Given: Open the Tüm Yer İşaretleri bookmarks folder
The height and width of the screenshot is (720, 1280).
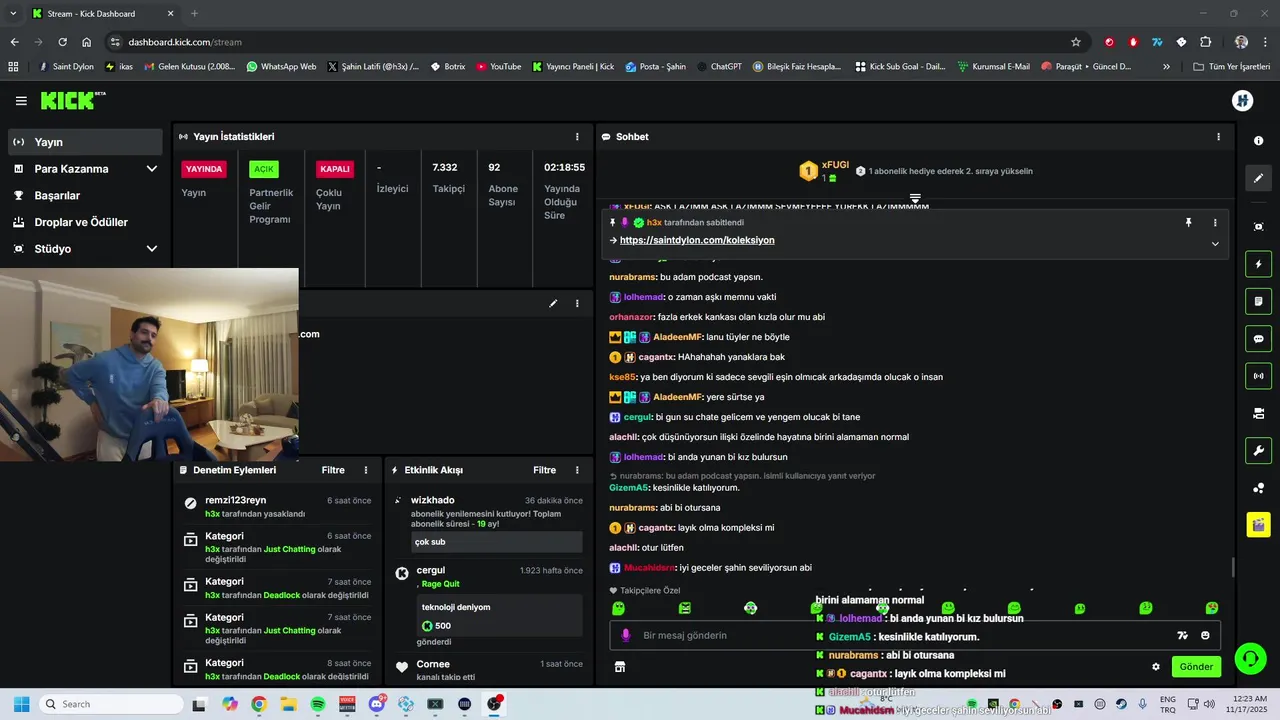Looking at the screenshot, I should coord(1232,67).
